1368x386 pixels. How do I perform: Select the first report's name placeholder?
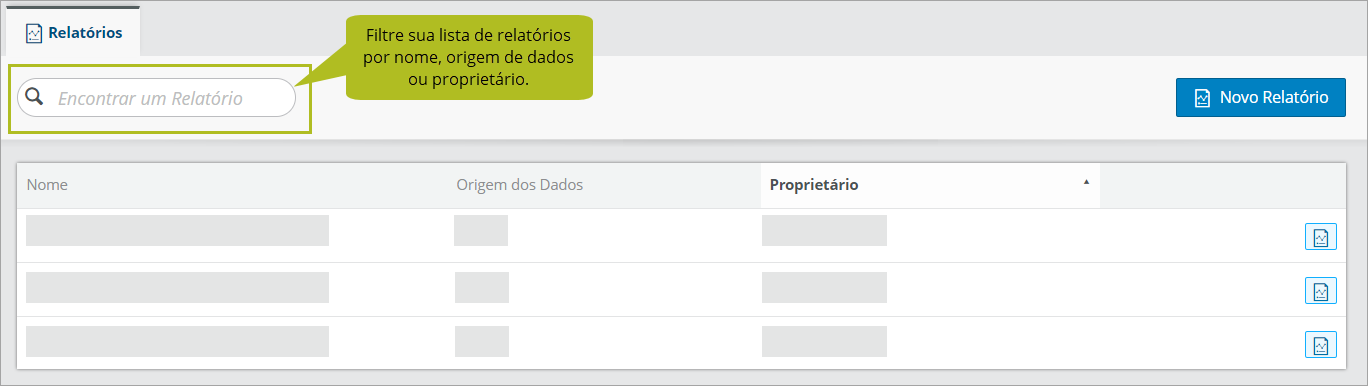tap(178, 230)
